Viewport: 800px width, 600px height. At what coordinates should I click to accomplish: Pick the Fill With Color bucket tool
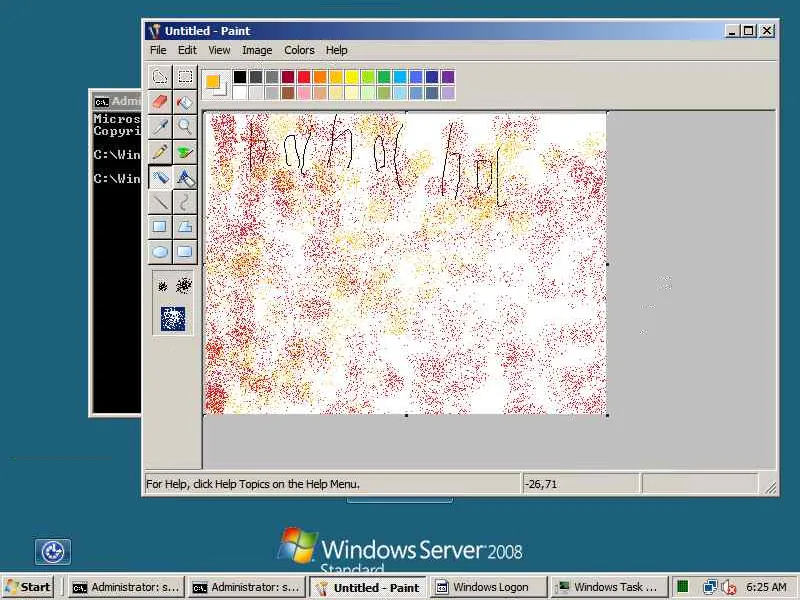[x=185, y=102]
